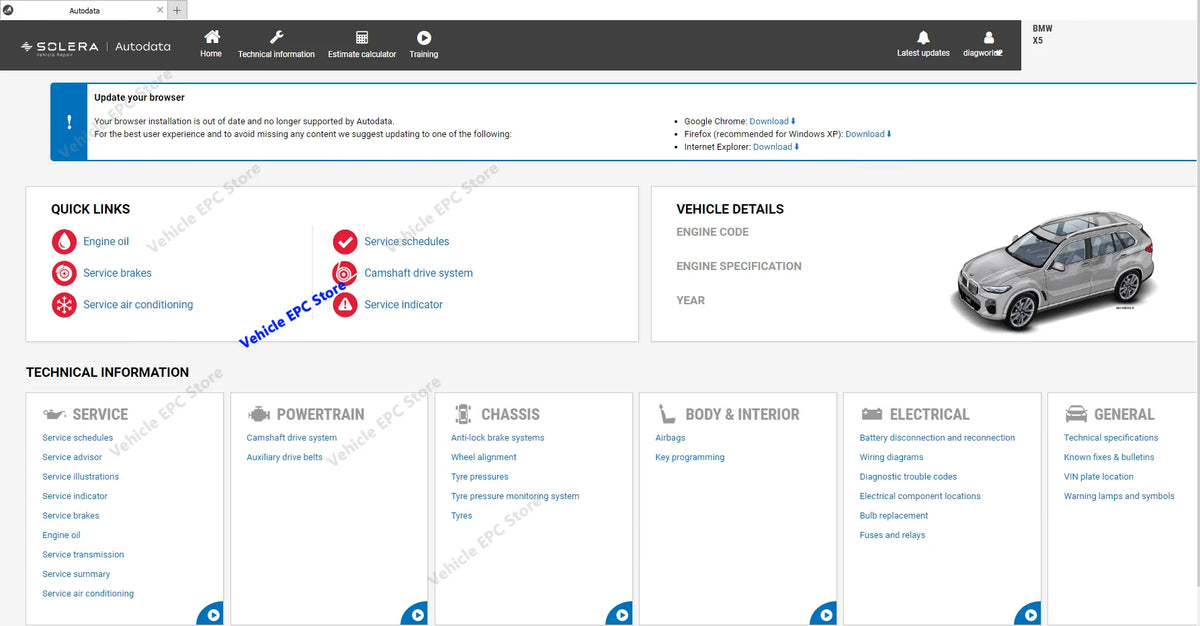Screen dimensions: 1200x626
Task: Play the Powertrain section video button
Action: 416,614
